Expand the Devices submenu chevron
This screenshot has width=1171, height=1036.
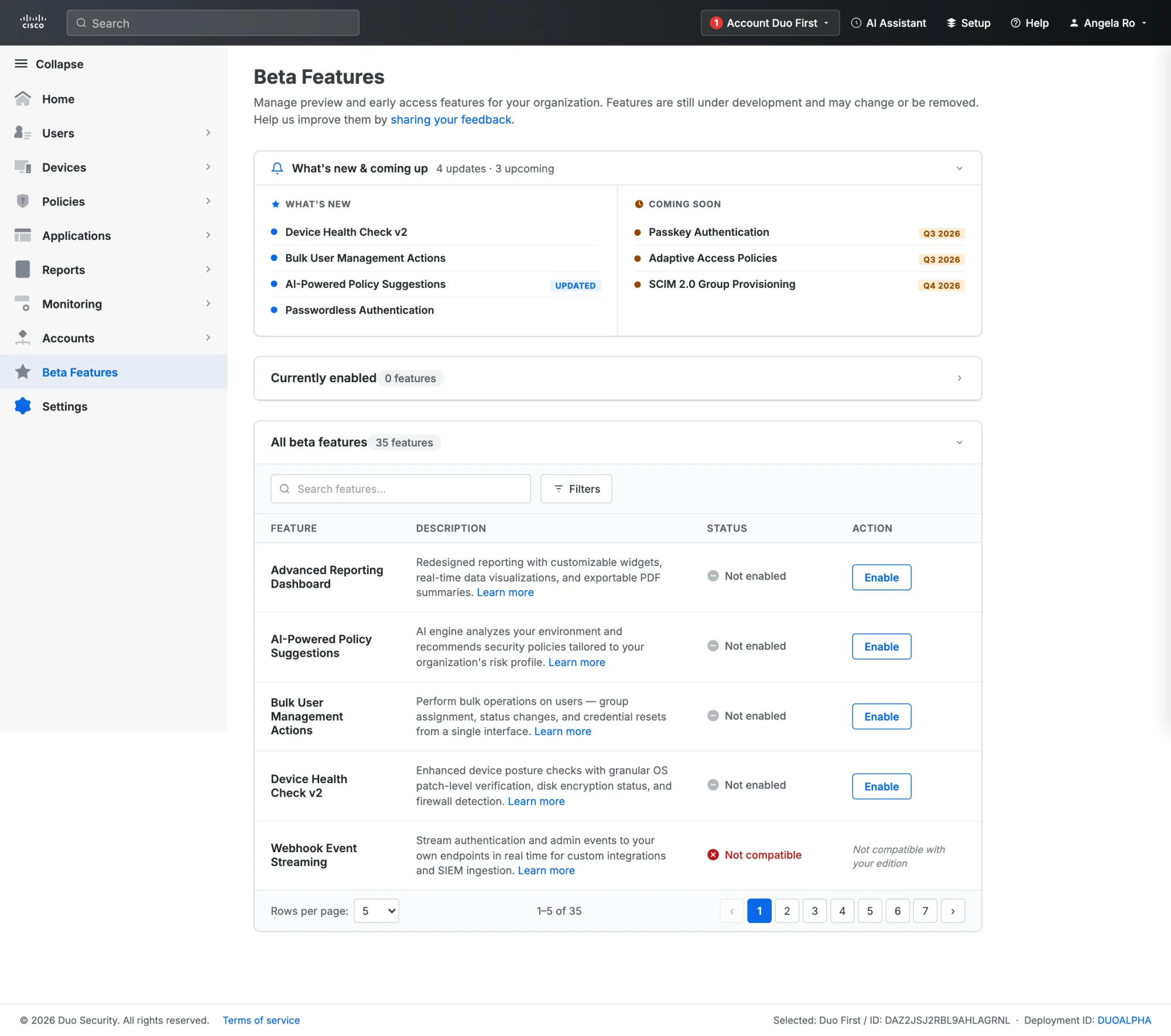(208, 167)
